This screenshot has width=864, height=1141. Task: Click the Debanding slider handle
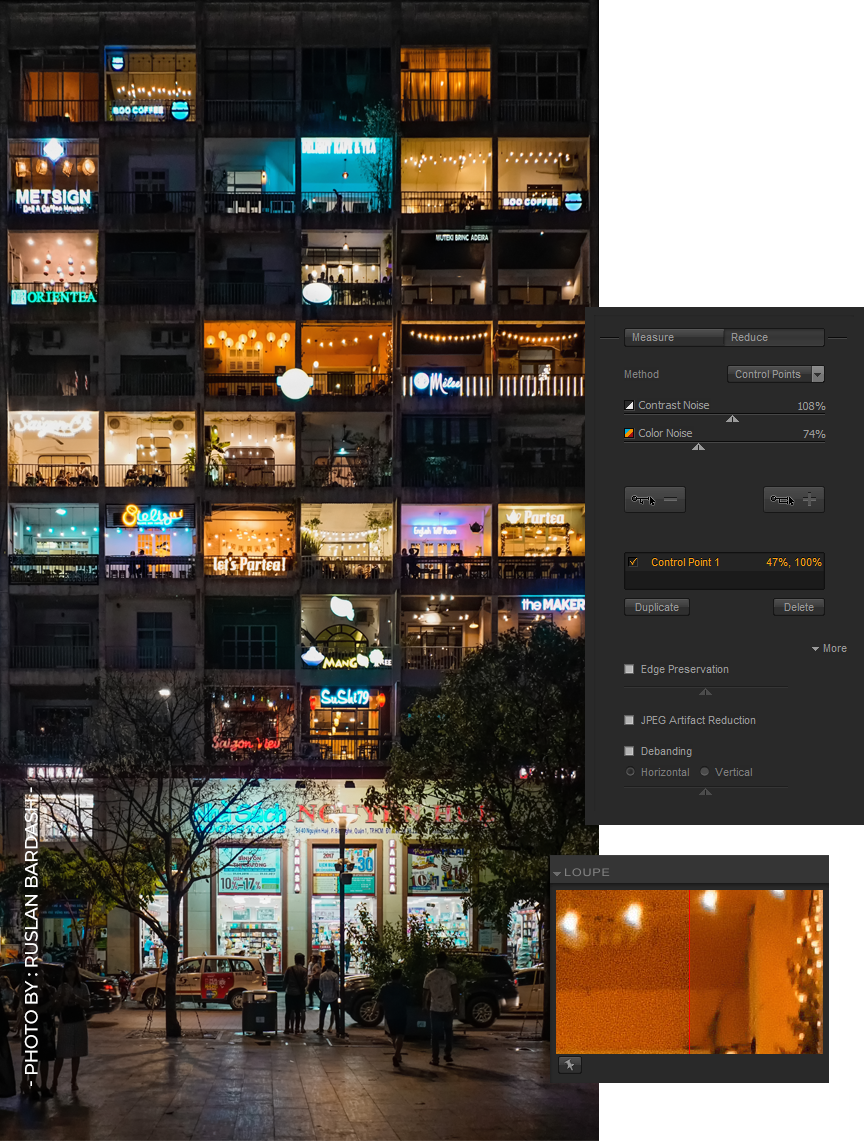click(705, 792)
